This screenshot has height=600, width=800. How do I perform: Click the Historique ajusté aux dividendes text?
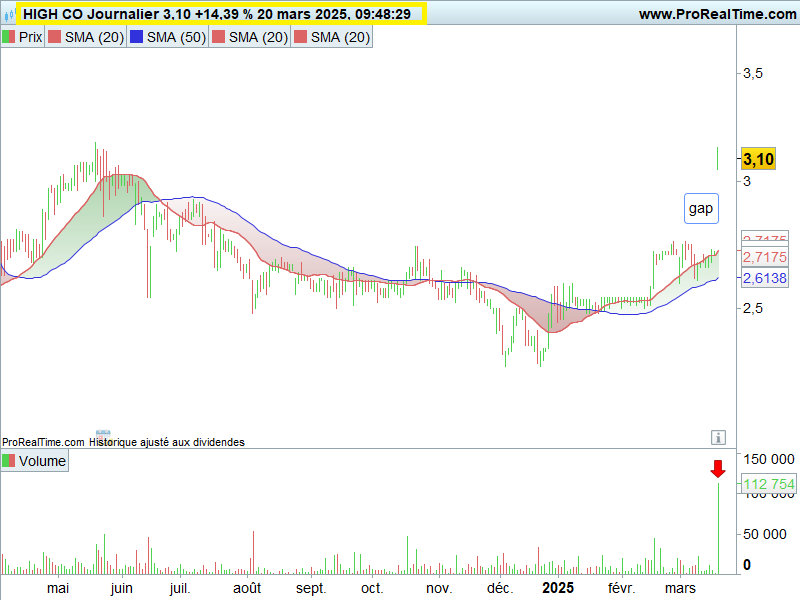click(x=167, y=442)
